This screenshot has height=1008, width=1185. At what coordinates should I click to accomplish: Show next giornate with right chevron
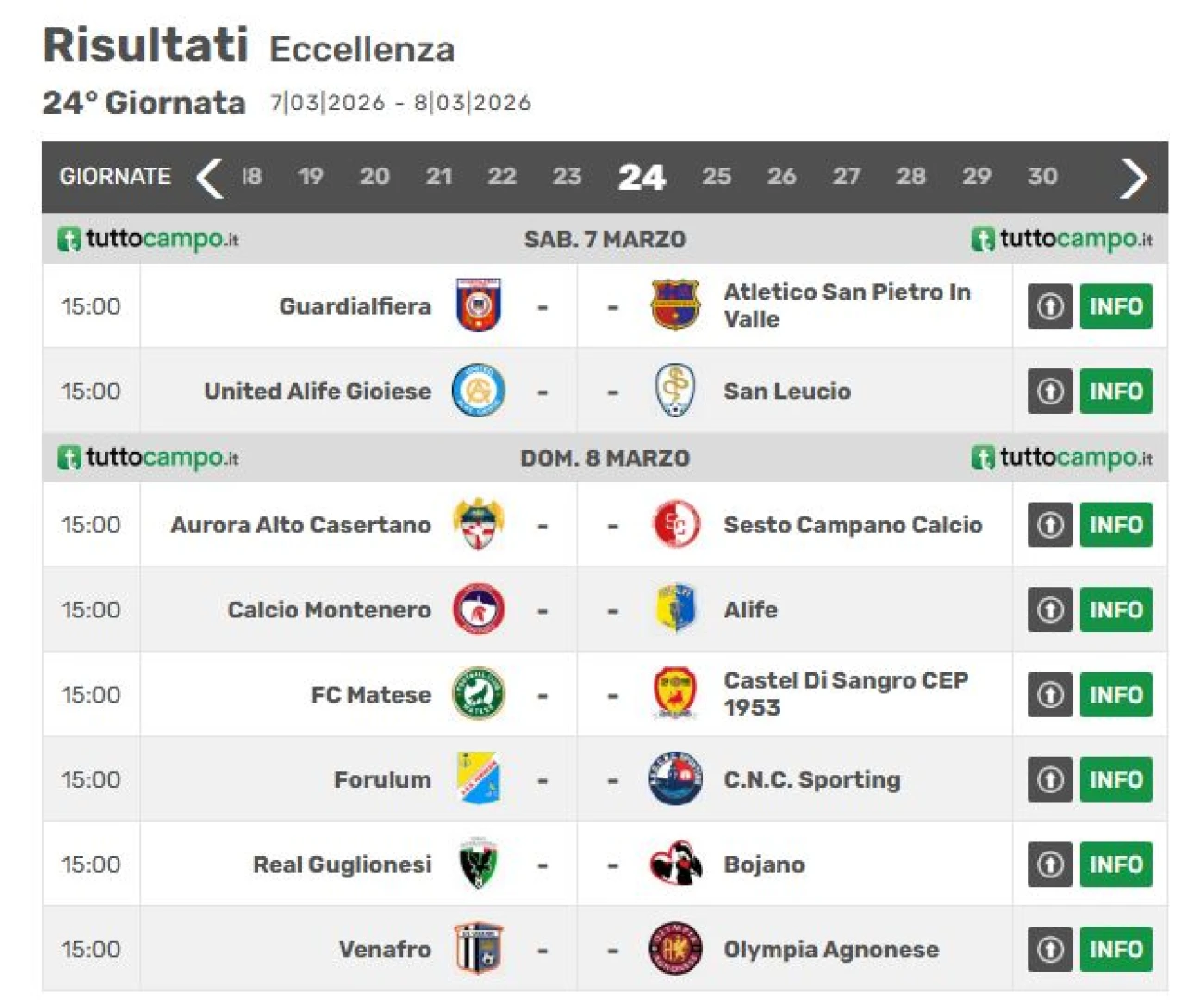click(1133, 177)
